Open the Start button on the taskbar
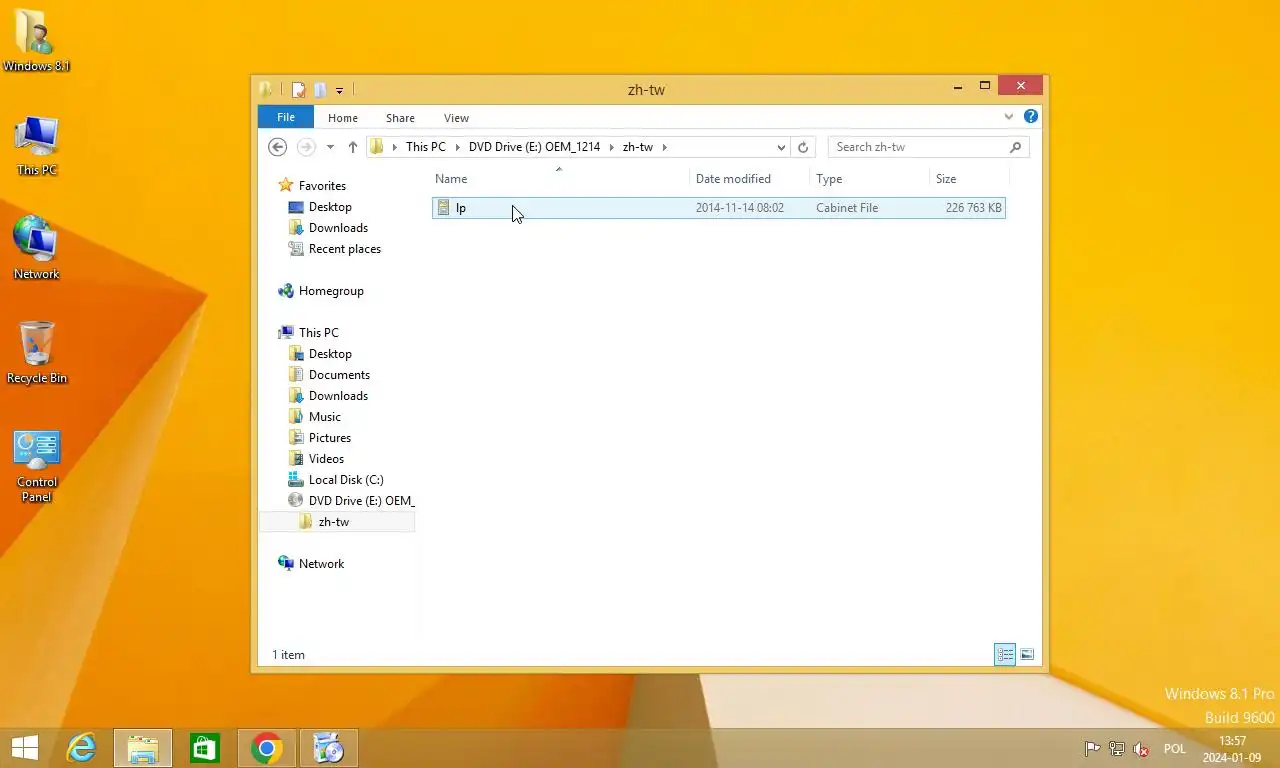1280x768 pixels. coord(25,748)
